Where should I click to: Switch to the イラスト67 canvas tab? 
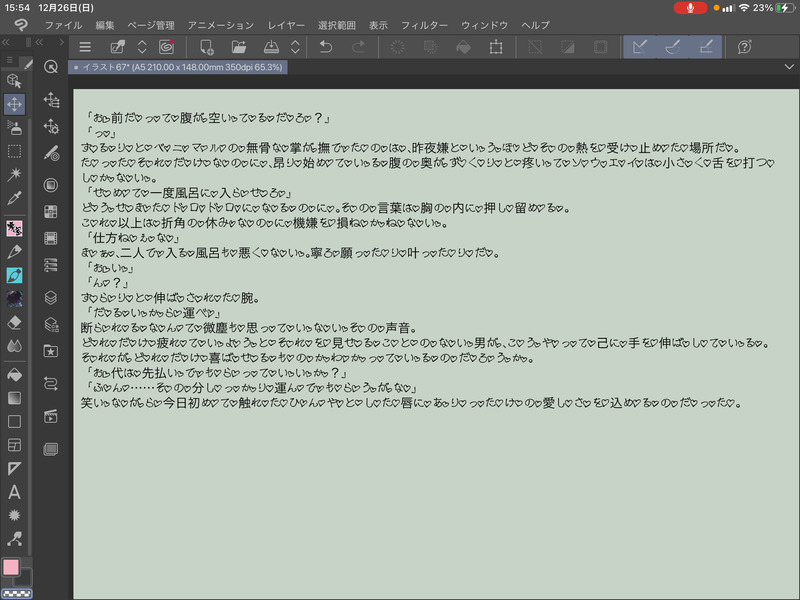[178, 67]
